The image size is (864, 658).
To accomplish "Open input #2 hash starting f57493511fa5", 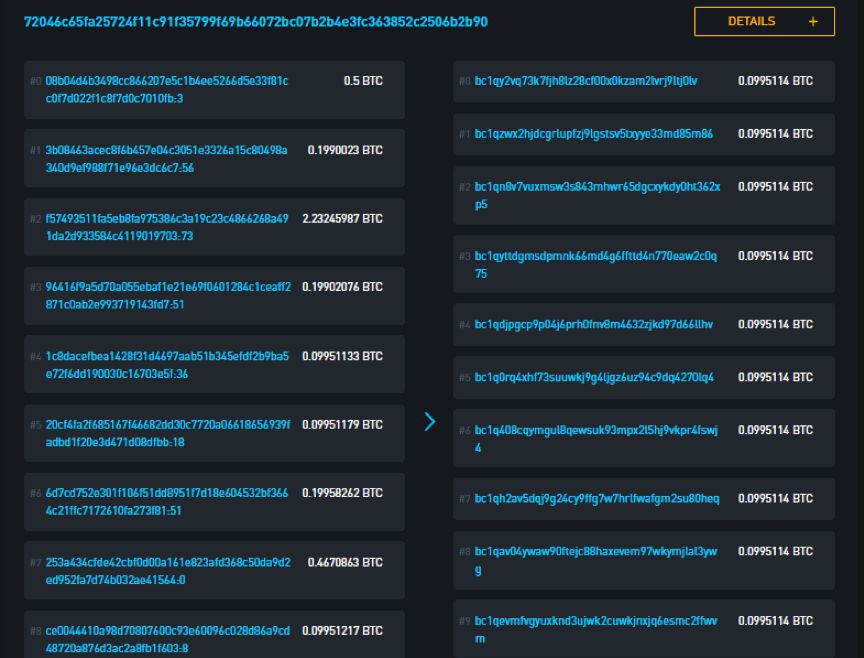I will coord(167,227).
